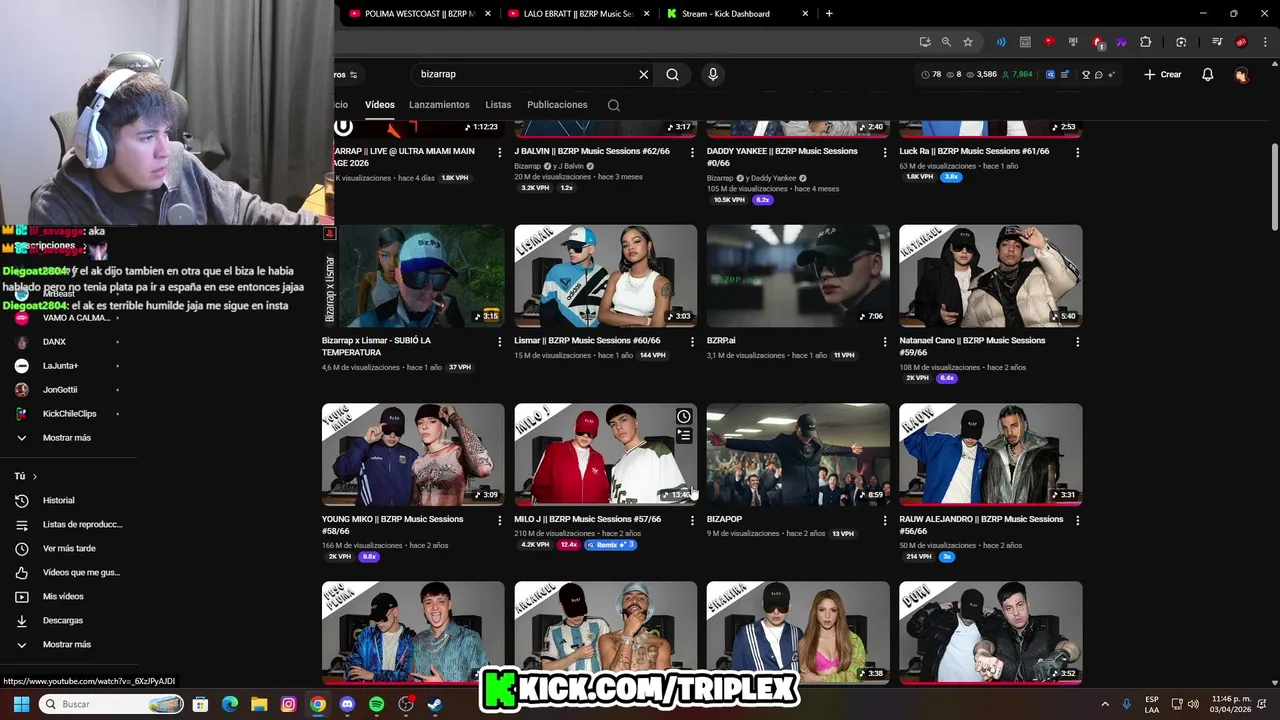Expand Mostrar más under subscriptions

[66, 438]
